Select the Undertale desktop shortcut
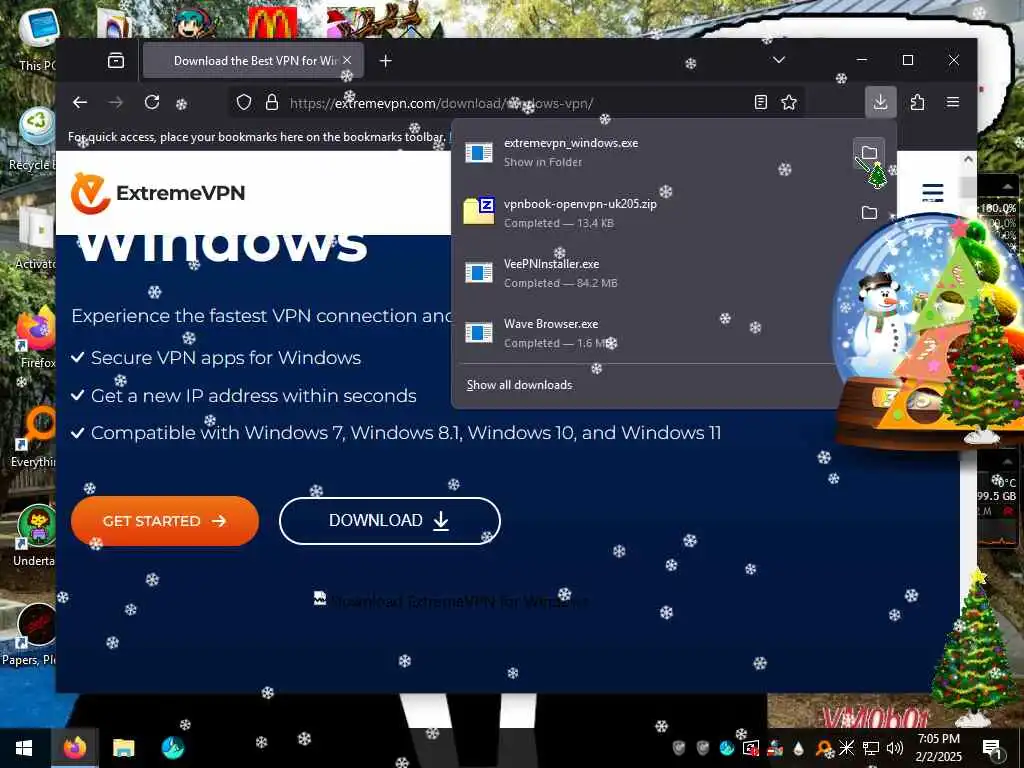The width and height of the screenshot is (1024, 768). click(34, 536)
